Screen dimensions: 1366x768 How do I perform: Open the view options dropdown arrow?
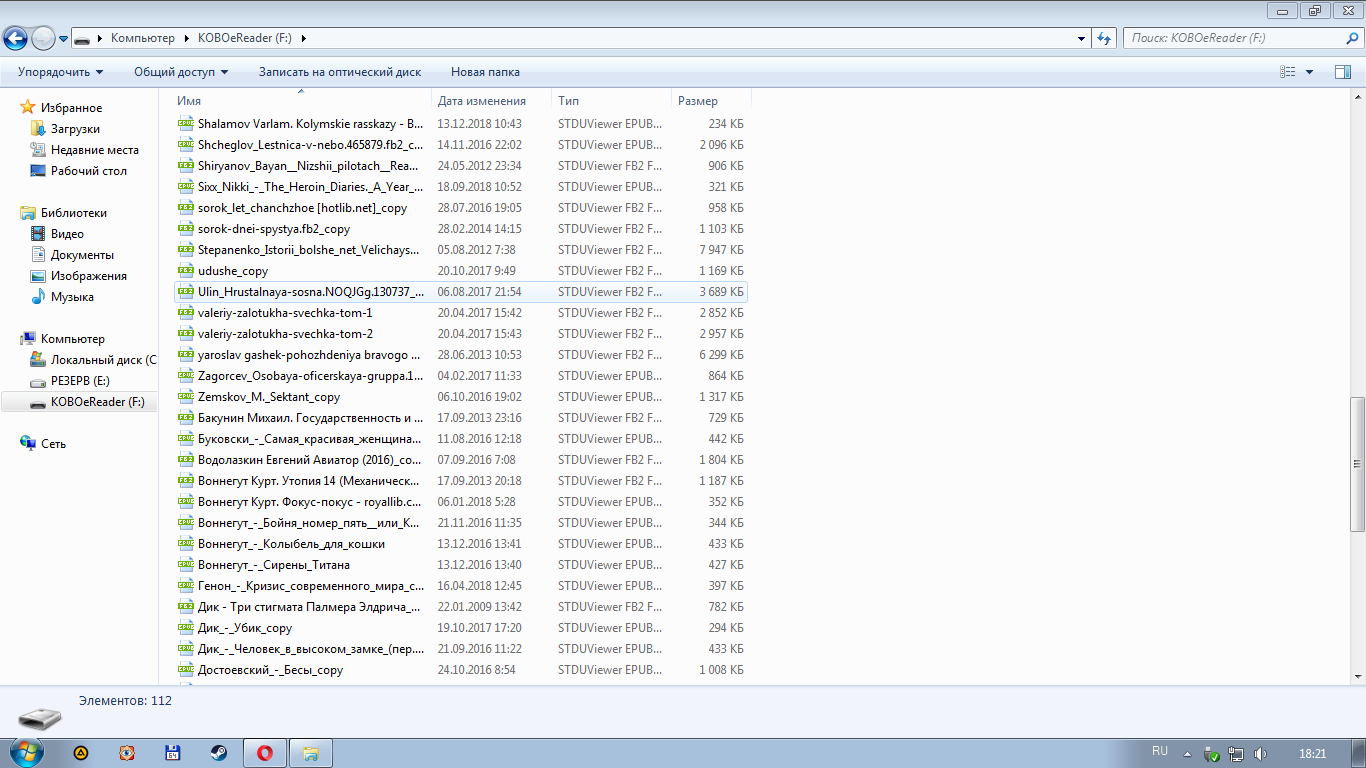[1309, 72]
